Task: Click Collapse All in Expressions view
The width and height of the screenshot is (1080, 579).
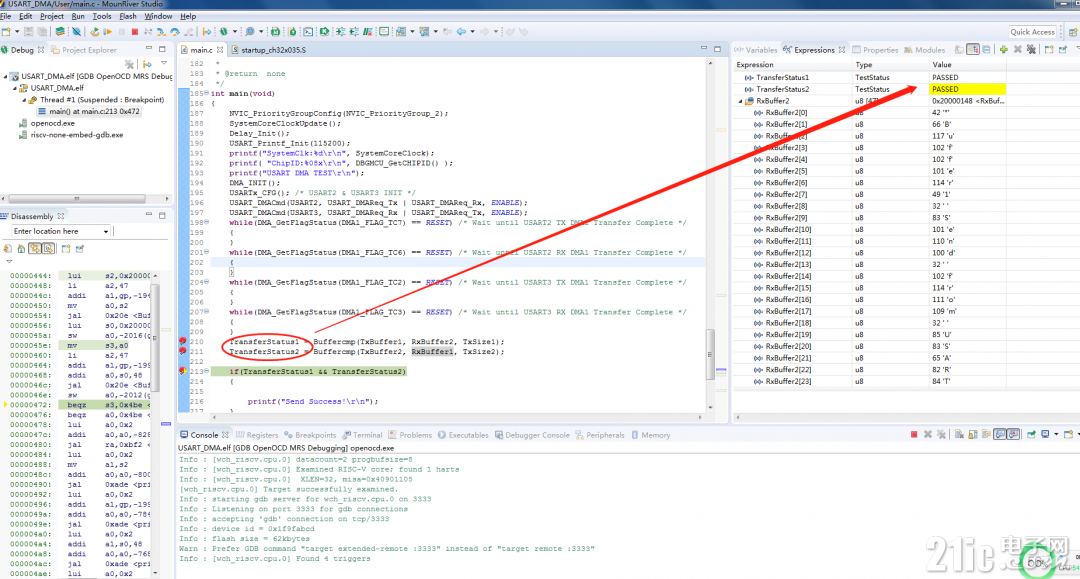Action: 986,50
